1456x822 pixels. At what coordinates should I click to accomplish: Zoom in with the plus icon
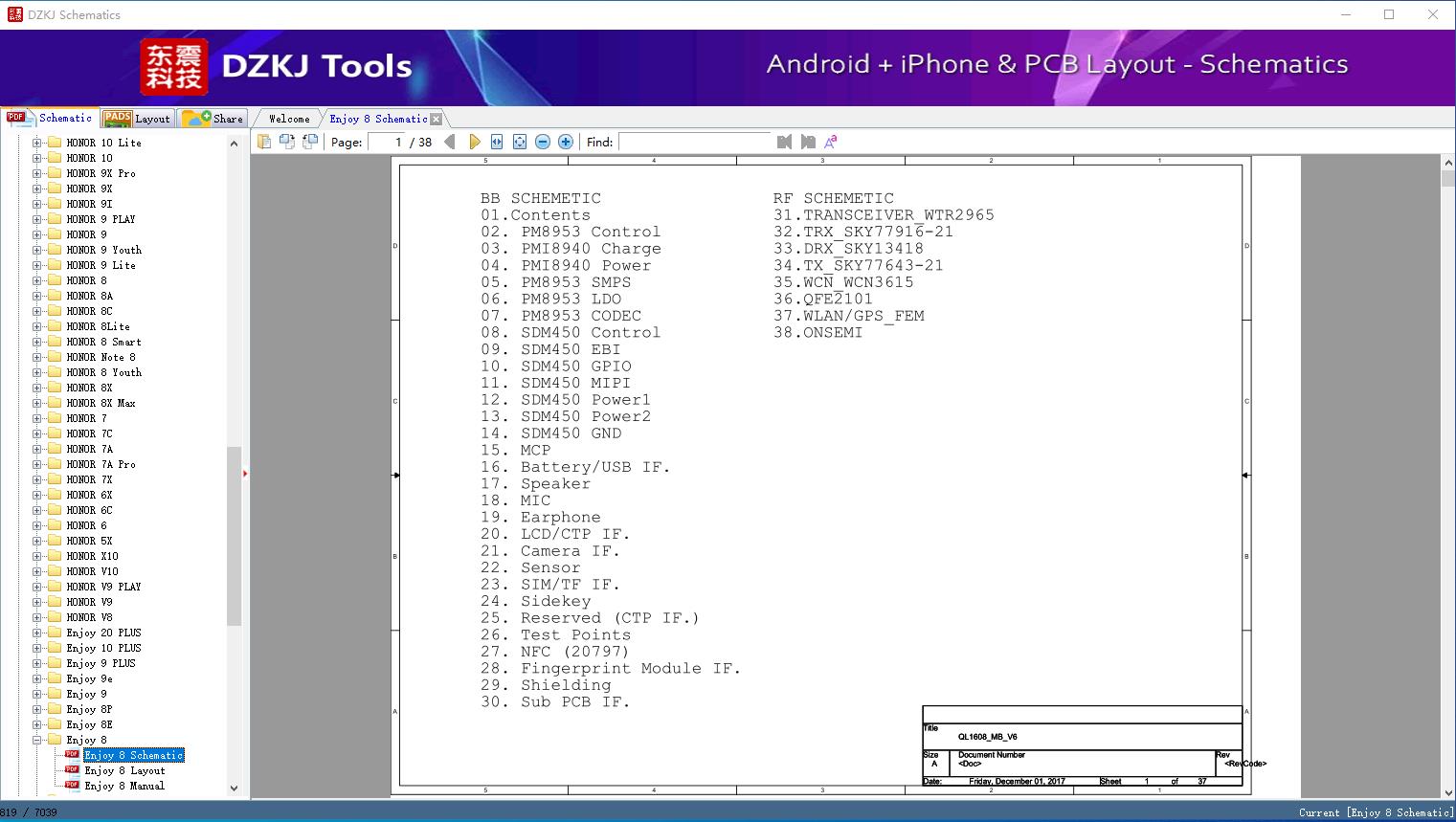pos(566,142)
